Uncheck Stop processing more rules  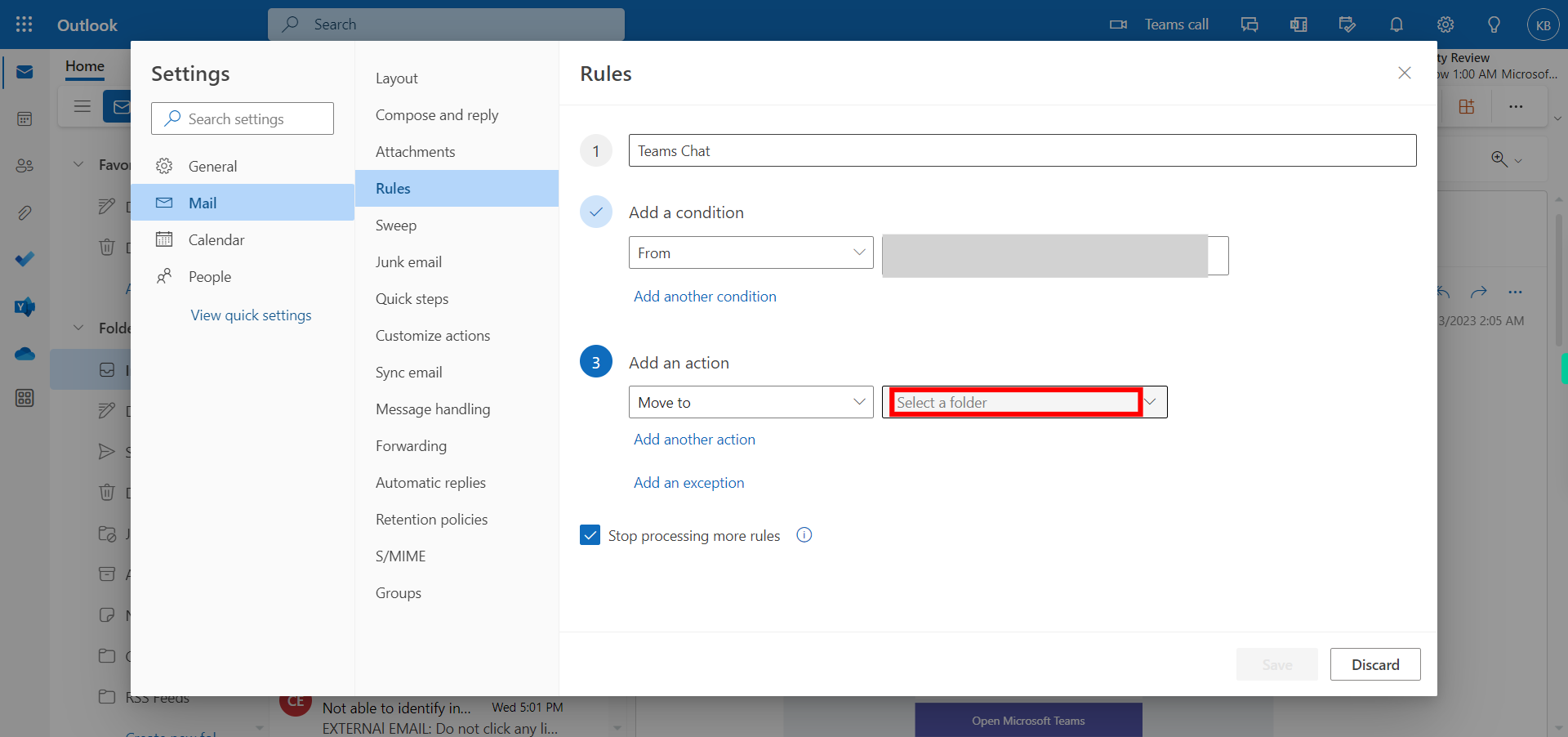[x=590, y=535]
